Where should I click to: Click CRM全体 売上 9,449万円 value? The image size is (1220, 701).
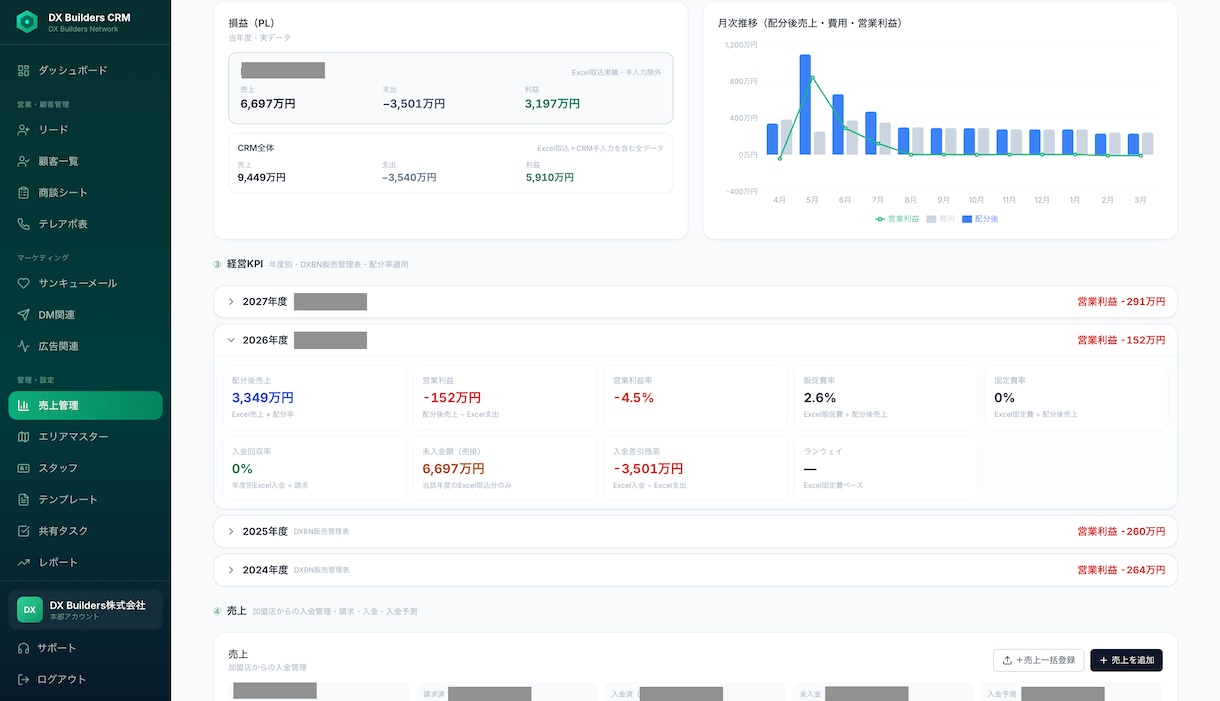(x=262, y=177)
